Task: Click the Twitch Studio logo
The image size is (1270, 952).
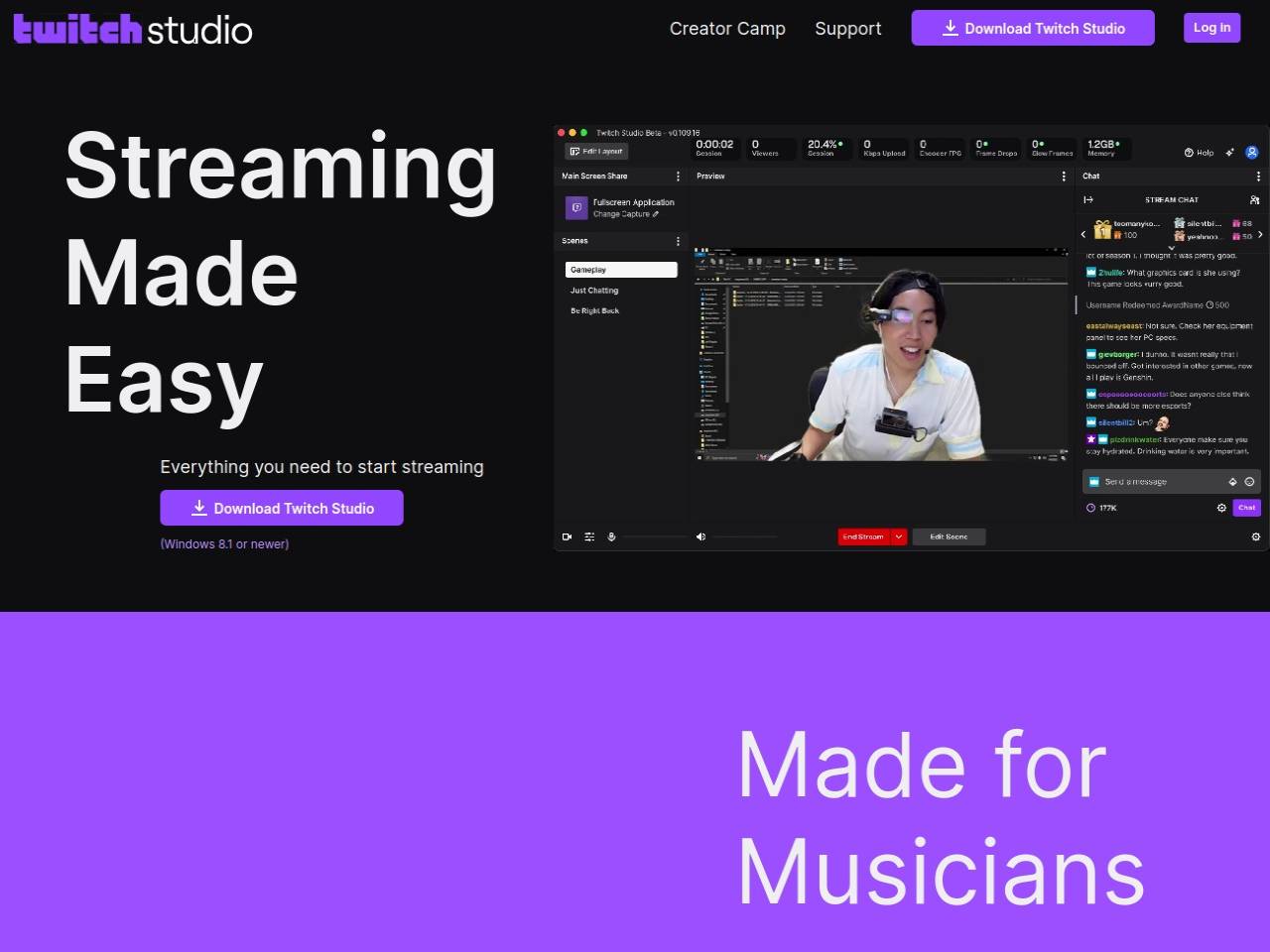Action: [133, 30]
